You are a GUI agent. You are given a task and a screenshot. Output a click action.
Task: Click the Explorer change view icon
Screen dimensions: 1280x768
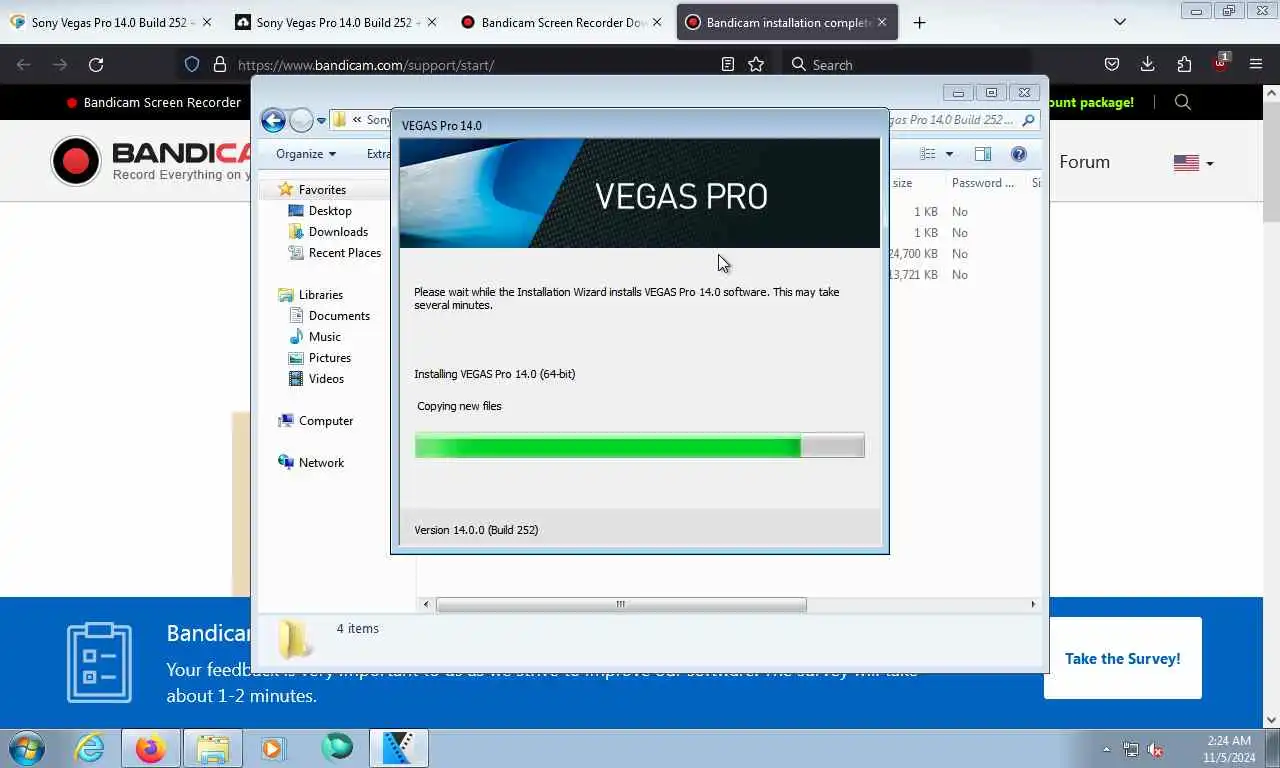pos(927,154)
